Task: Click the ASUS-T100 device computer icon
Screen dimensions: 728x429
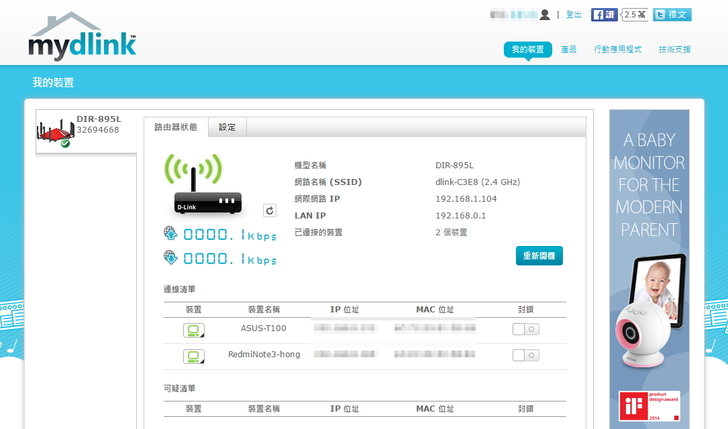Action: point(194,329)
